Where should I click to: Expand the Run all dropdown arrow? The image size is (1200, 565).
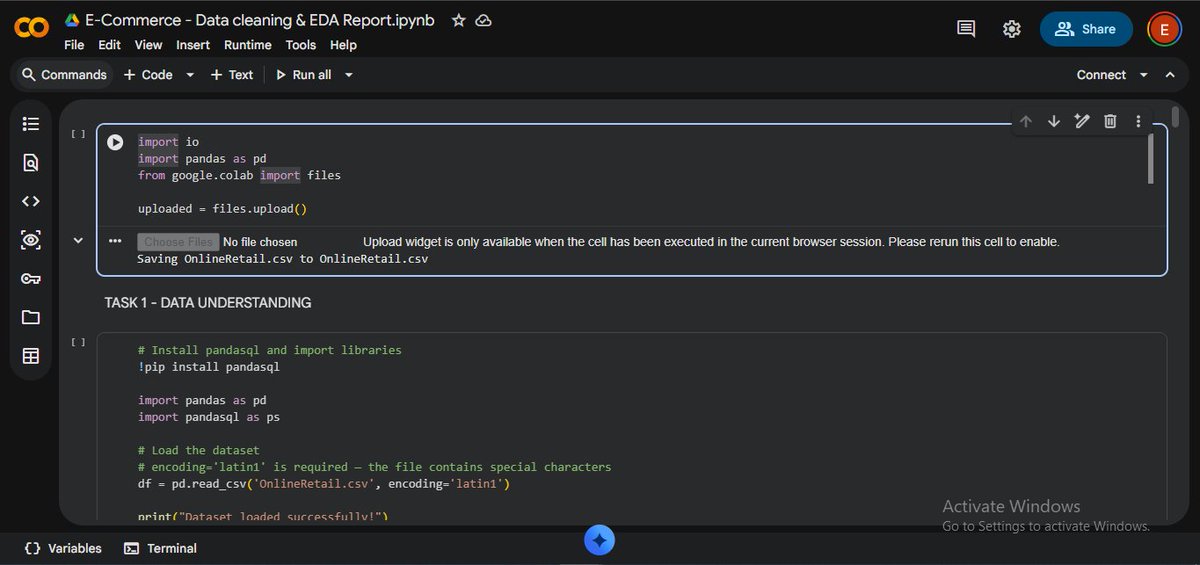click(349, 75)
